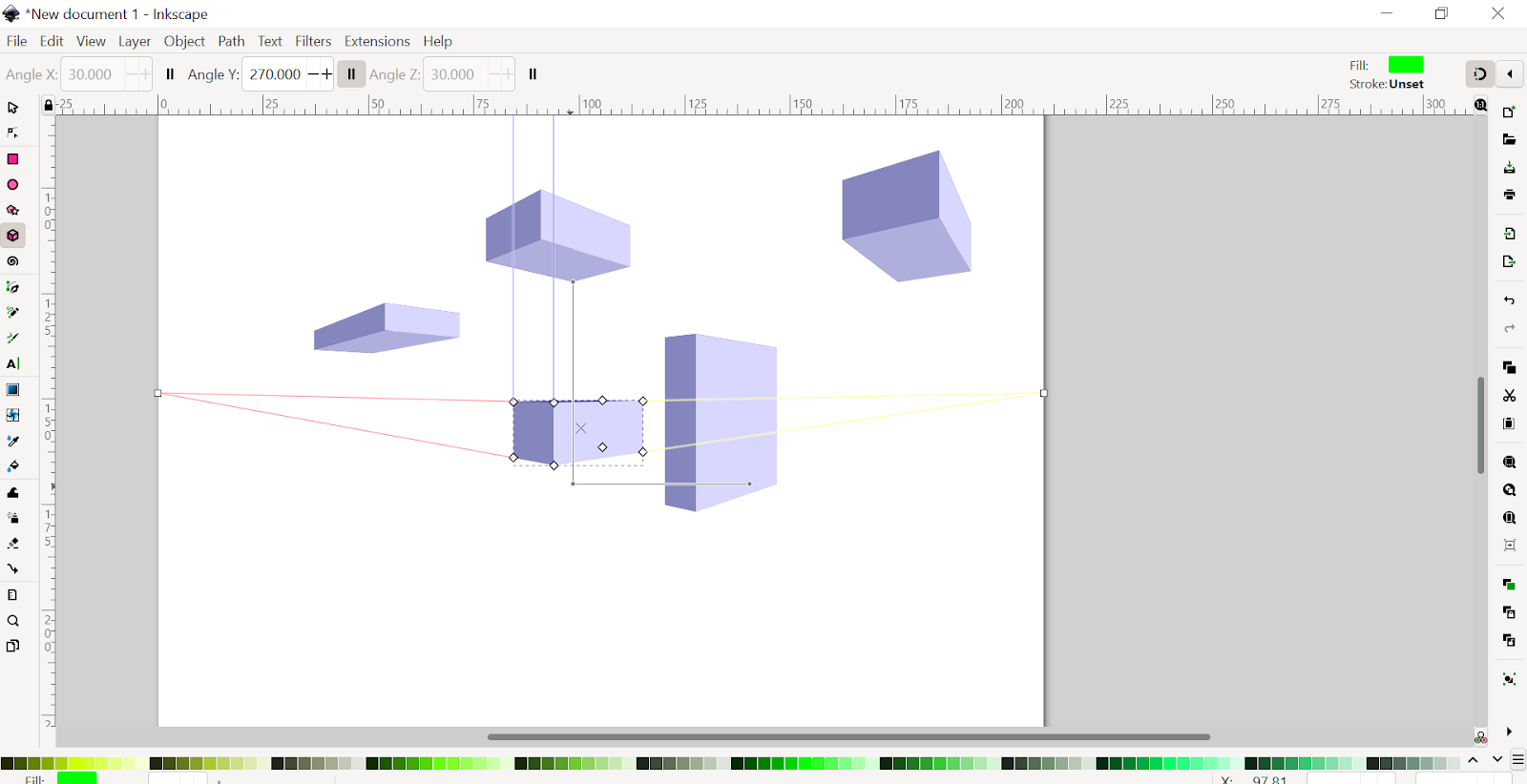Choose the Tweak tool
Viewport: 1527px width, 784px height.
pos(13,493)
